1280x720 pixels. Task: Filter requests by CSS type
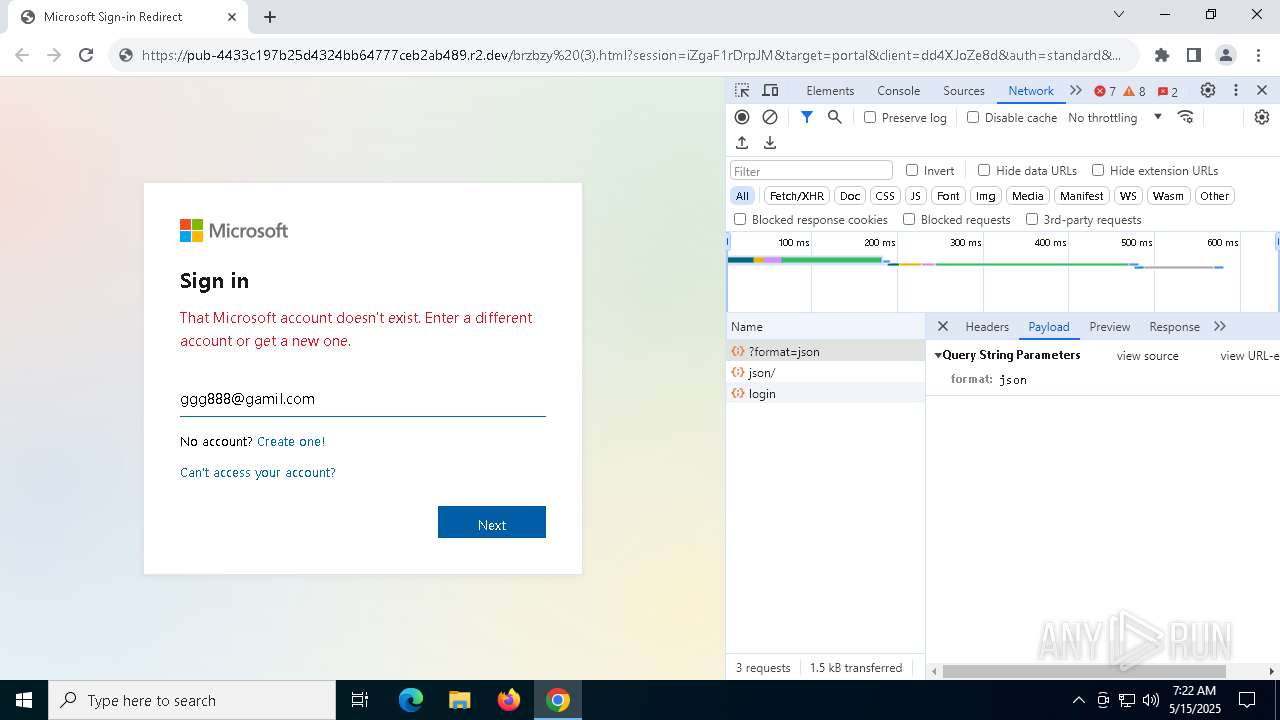tap(885, 196)
